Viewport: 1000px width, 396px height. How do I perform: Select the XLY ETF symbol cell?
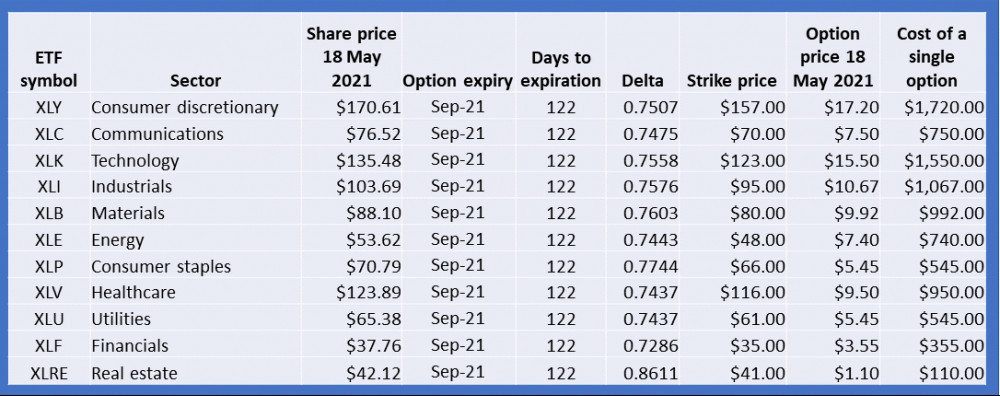click(x=48, y=107)
